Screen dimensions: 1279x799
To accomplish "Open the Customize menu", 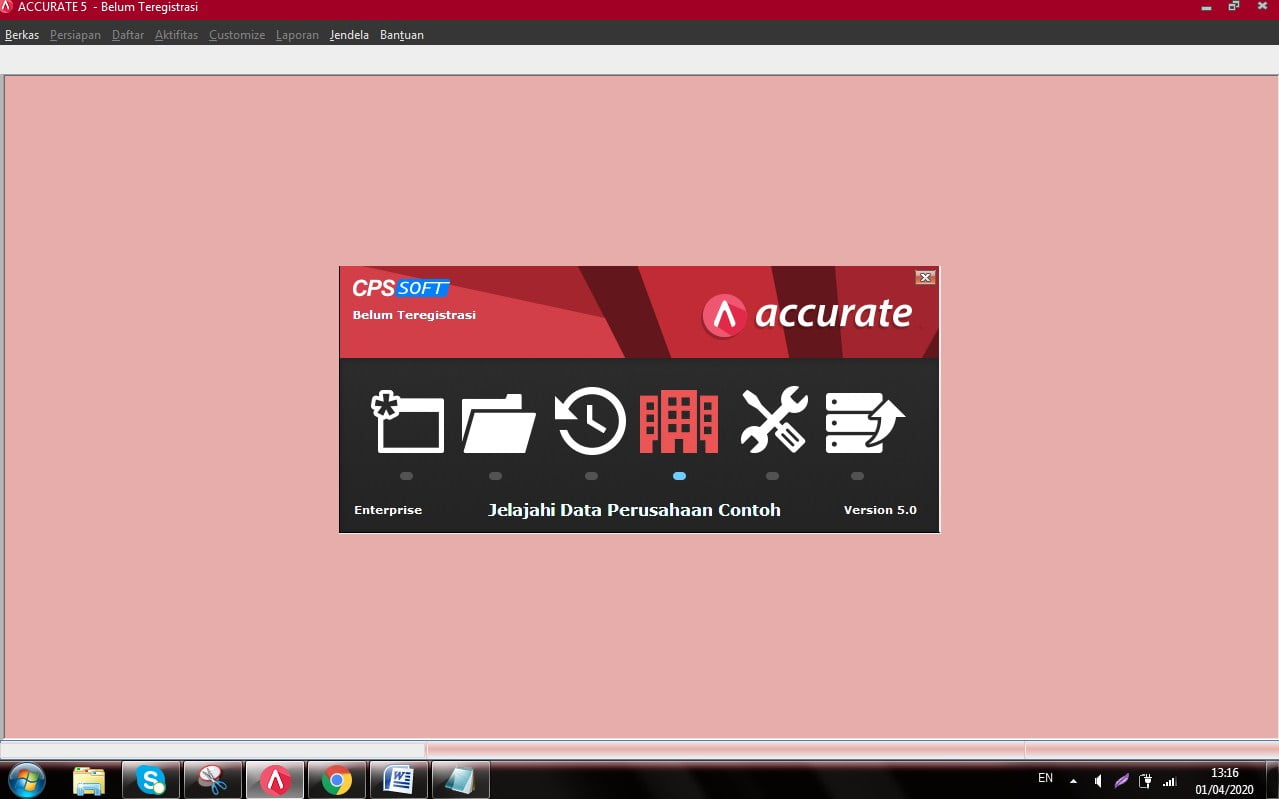I will [x=237, y=35].
